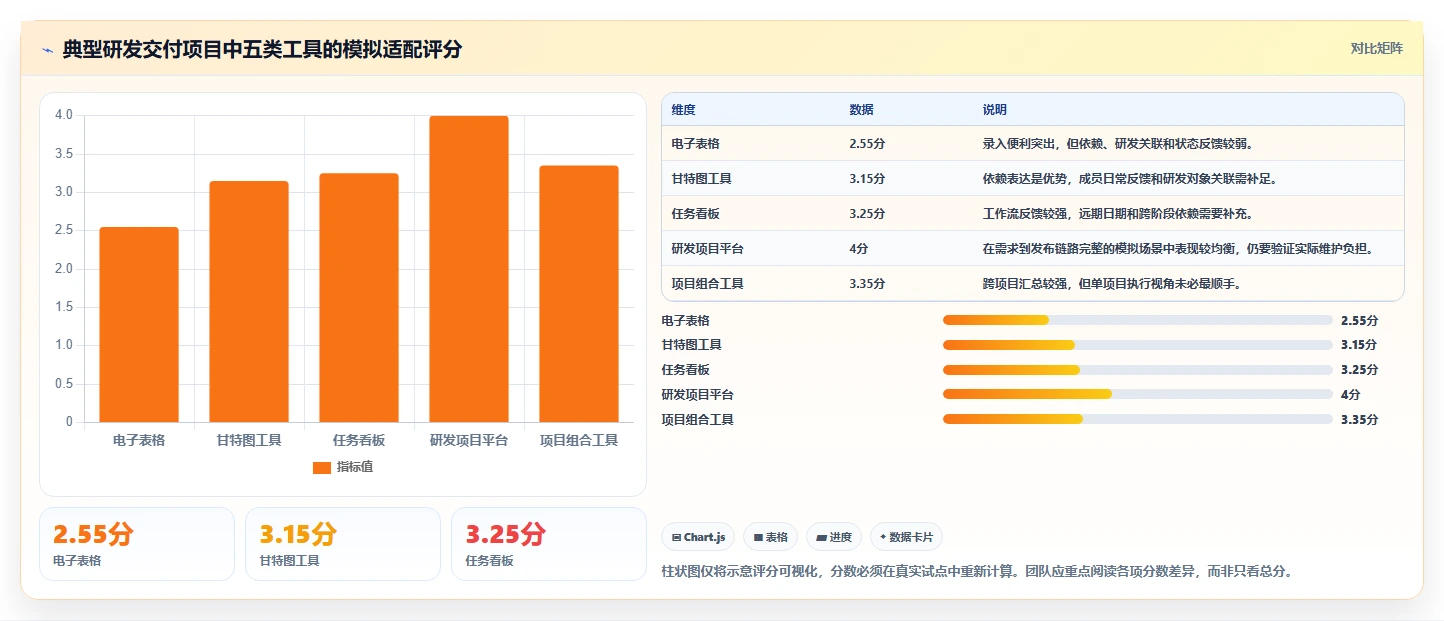Click the 任务看板 table row name
This screenshot has height=621, width=1444.
696,214
